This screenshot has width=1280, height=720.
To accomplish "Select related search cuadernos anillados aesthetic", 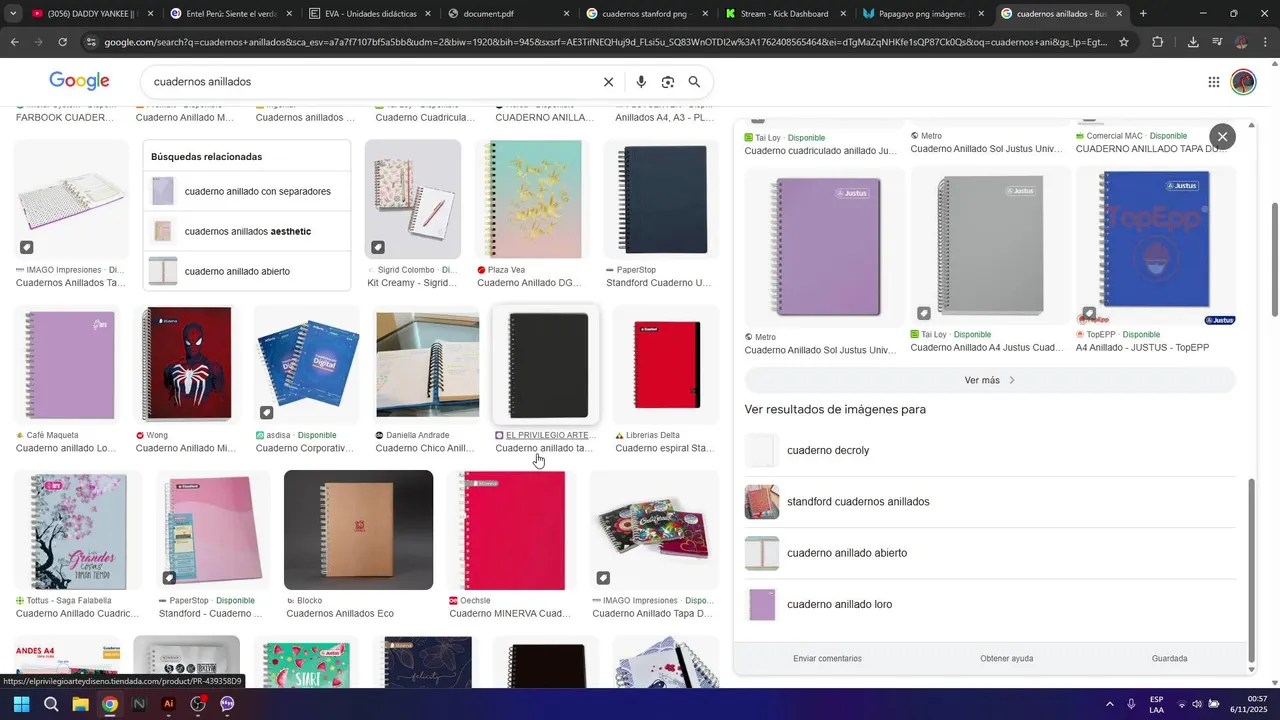I will coord(247,231).
